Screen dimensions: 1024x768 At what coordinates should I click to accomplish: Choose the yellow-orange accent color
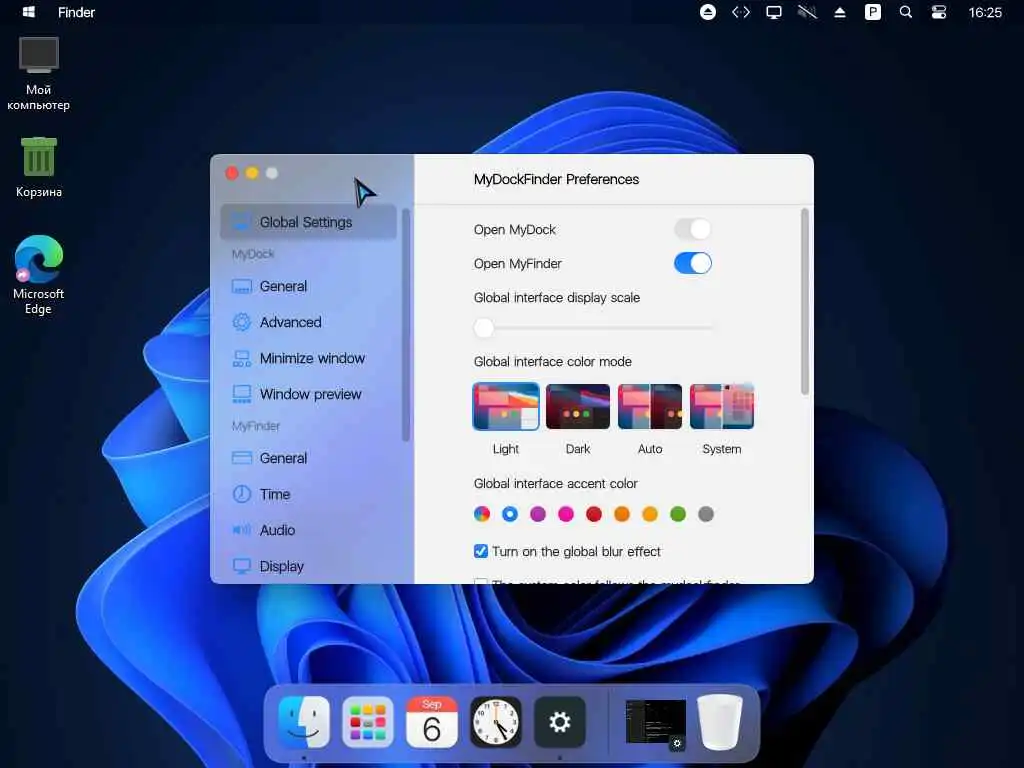[650, 514]
